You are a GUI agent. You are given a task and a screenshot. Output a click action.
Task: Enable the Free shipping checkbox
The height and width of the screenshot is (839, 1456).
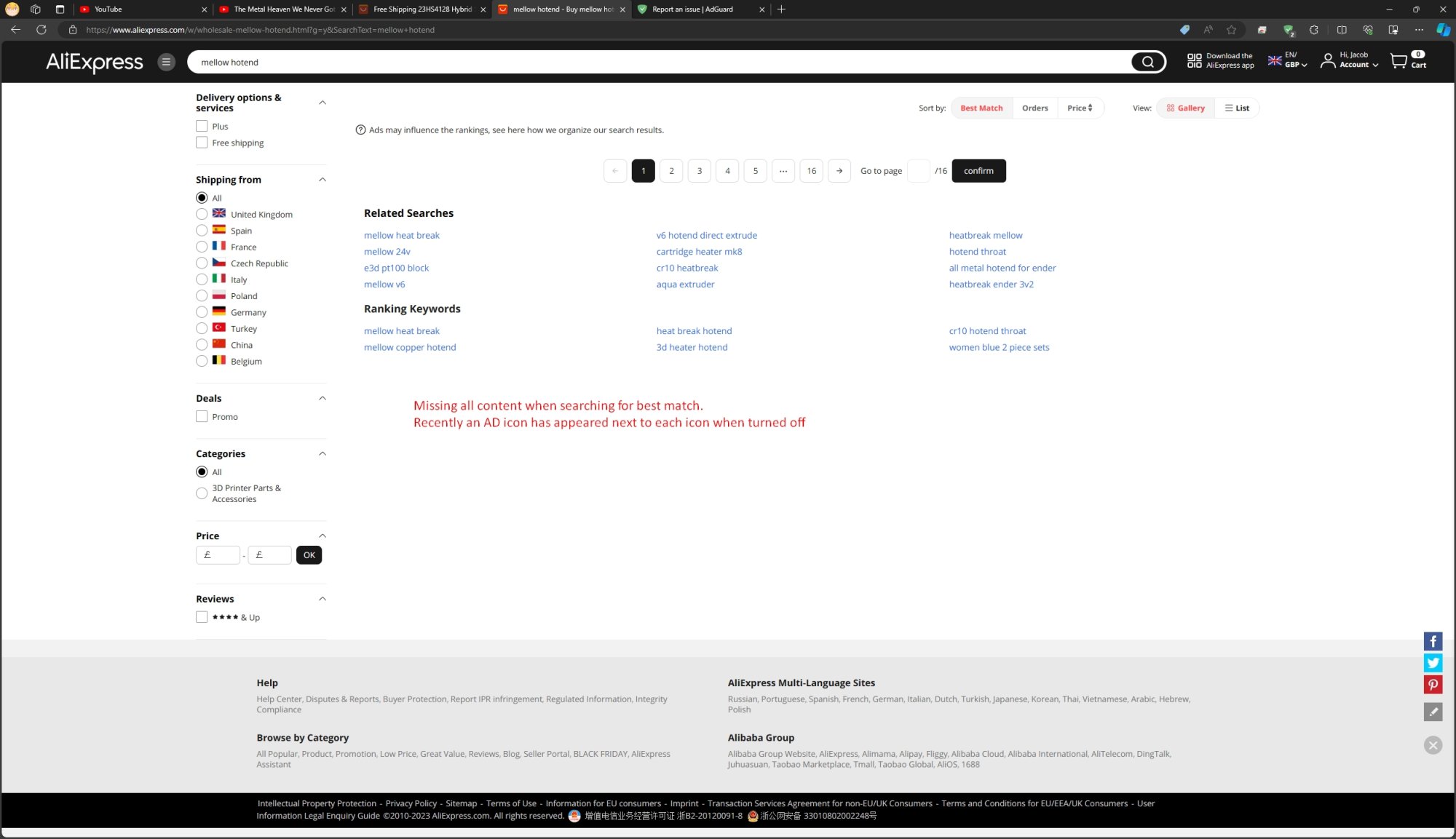202,143
